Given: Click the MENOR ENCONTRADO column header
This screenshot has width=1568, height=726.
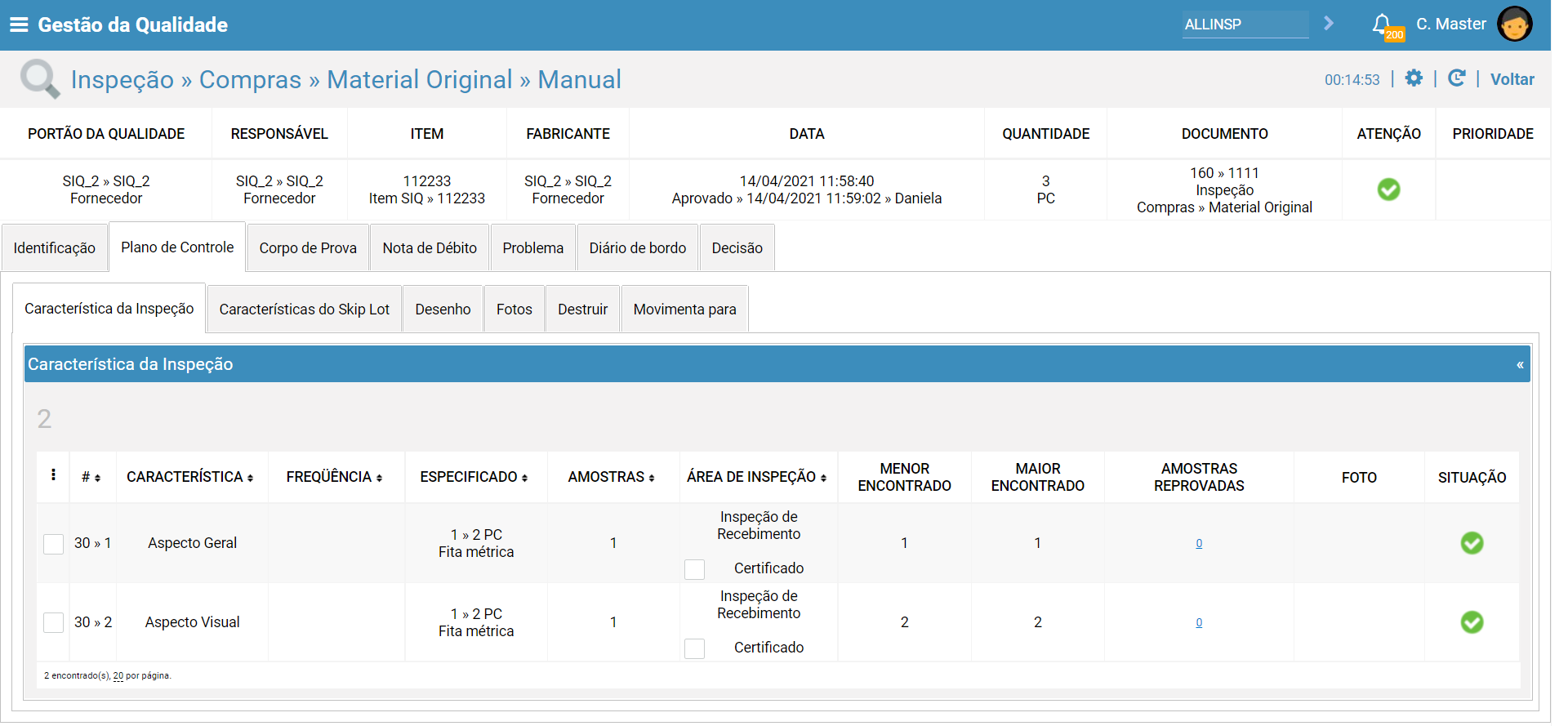Looking at the screenshot, I should coord(904,477).
